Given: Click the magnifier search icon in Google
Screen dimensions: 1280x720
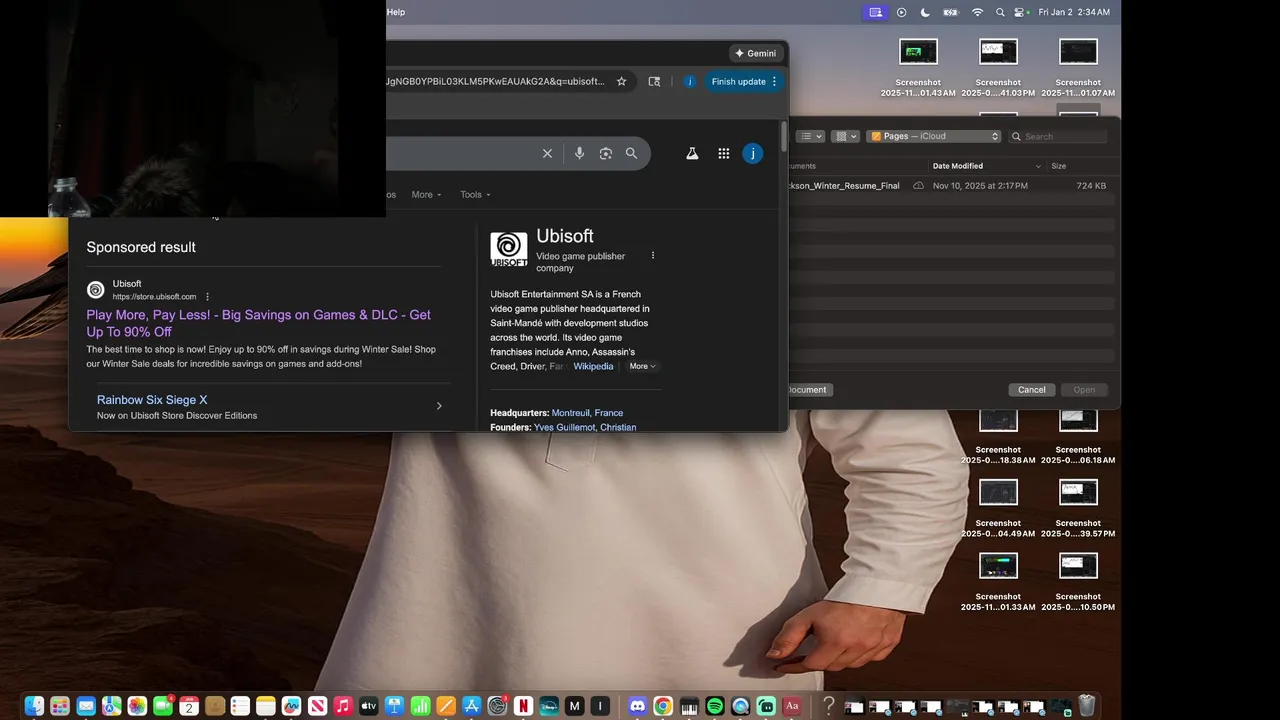Looking at the screenshot, I should (x=631, y=153).
